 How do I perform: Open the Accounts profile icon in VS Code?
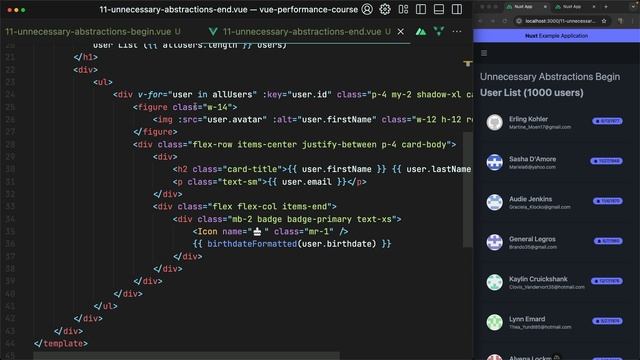click(x=367, y=9)
